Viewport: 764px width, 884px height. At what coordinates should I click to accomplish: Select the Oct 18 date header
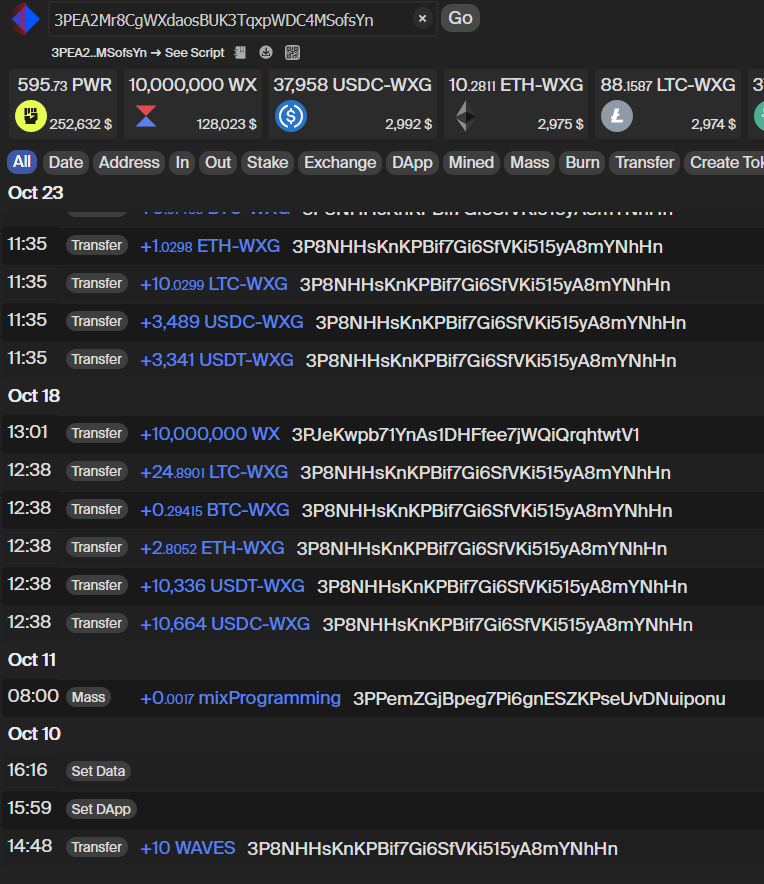tap(34, 396)
